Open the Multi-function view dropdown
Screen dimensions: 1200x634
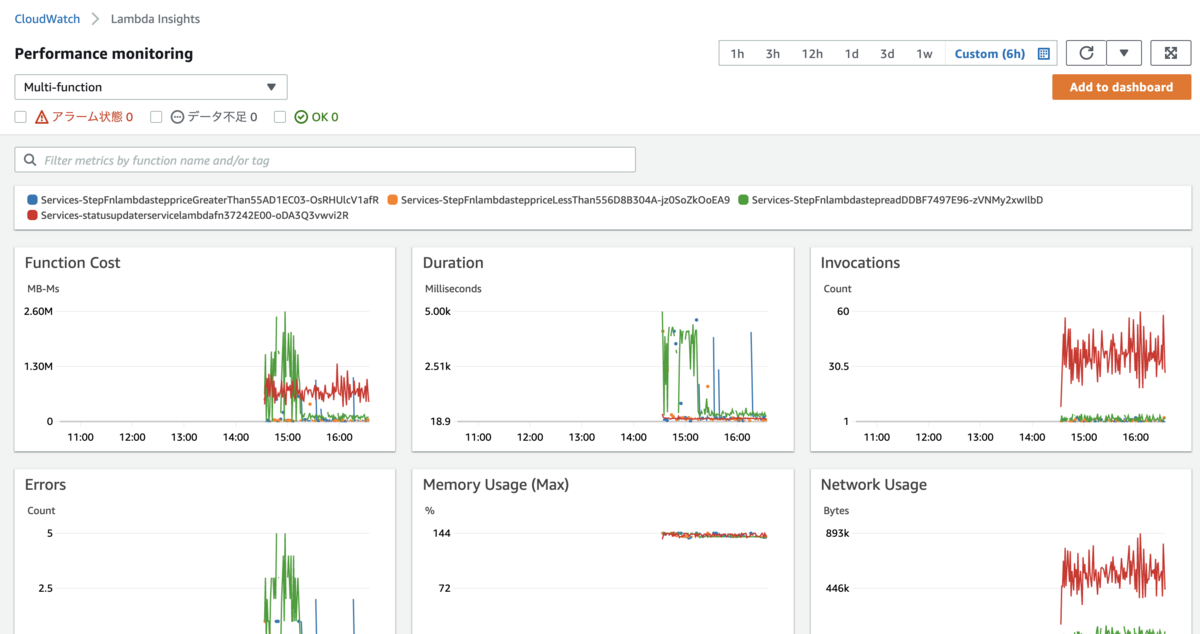click(151, 87)
